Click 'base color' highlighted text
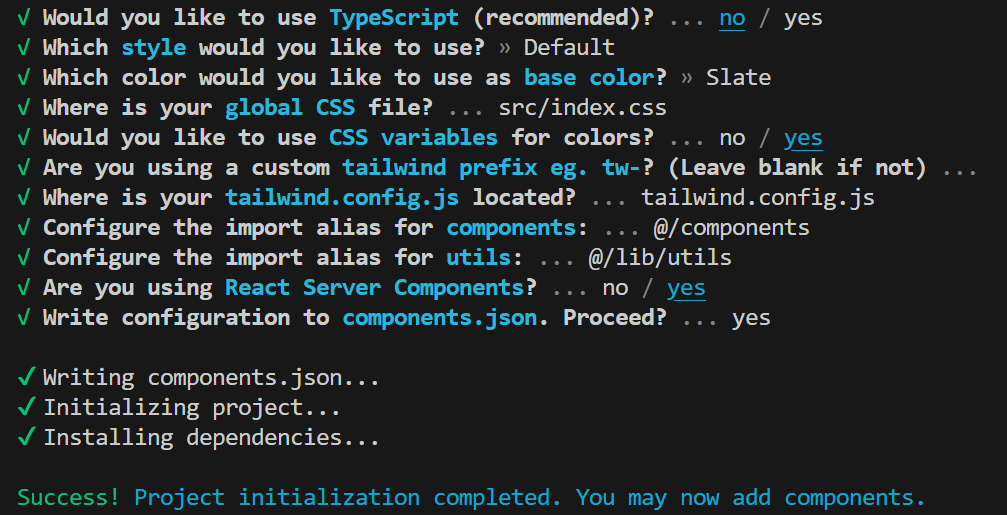Screen dimensions: 1007x515 coord(589,78)
